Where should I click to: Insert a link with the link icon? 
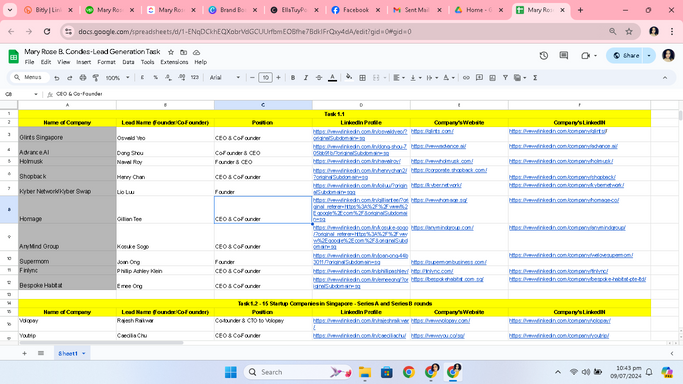(x=466, y=77)
